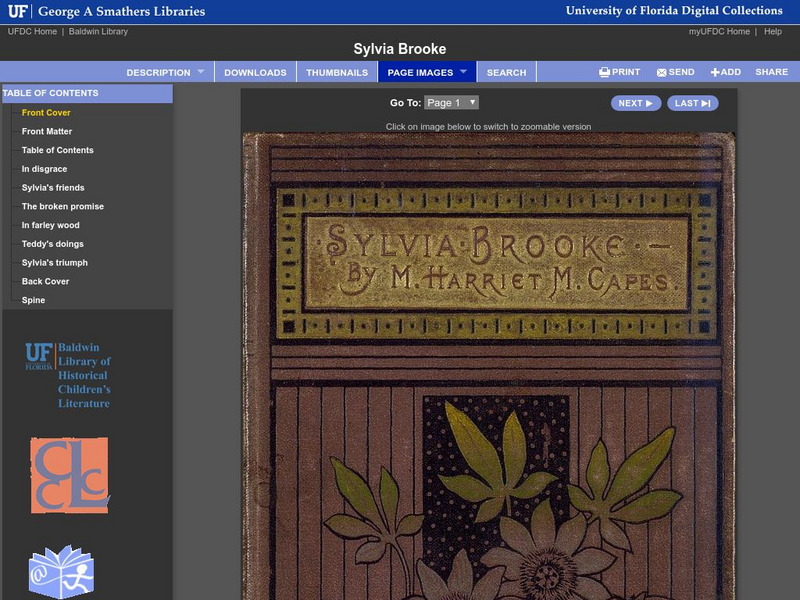Image resolution: width=800 pixels, height=600 pixels.
Task: Open George A Smathers Libraries link
Action: [121, 11]
